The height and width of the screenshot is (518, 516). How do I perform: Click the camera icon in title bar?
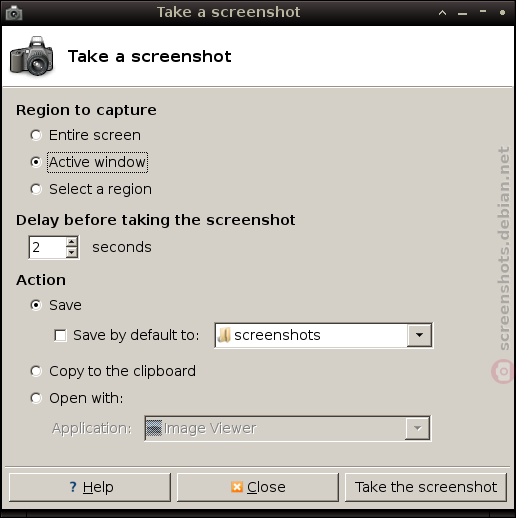tap(14, 13)
